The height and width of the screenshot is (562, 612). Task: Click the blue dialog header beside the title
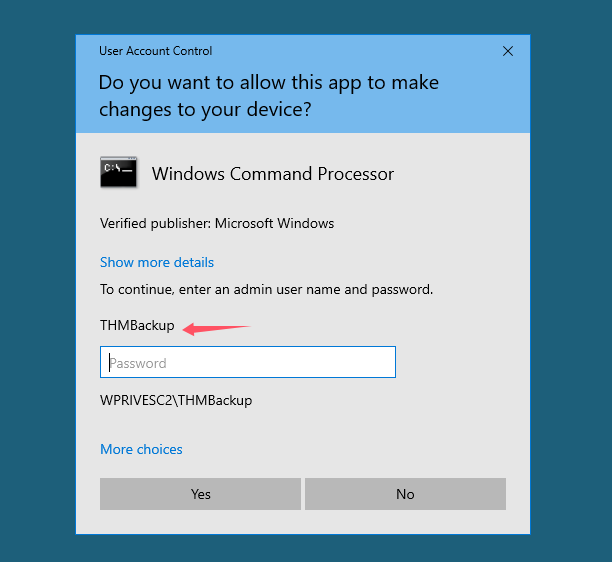tap(360, 51)
